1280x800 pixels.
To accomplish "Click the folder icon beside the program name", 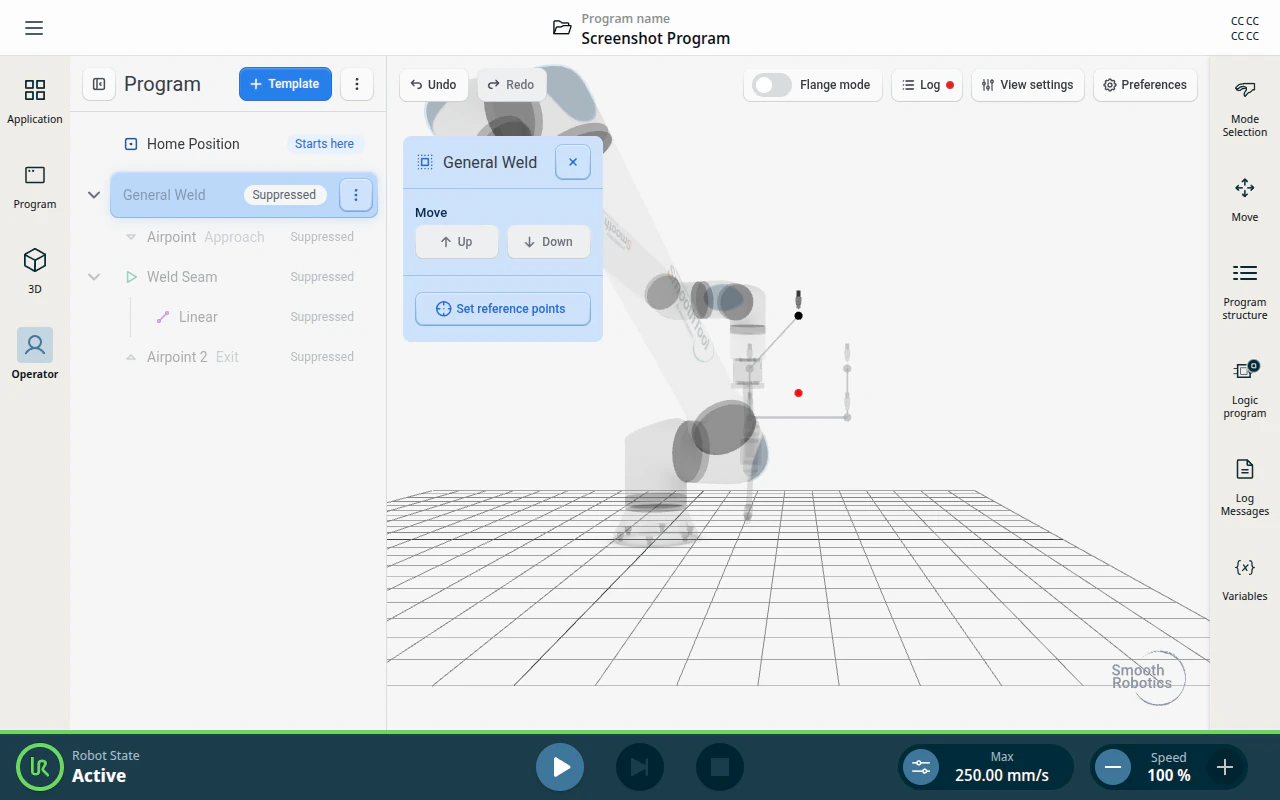I will point(563,28).
